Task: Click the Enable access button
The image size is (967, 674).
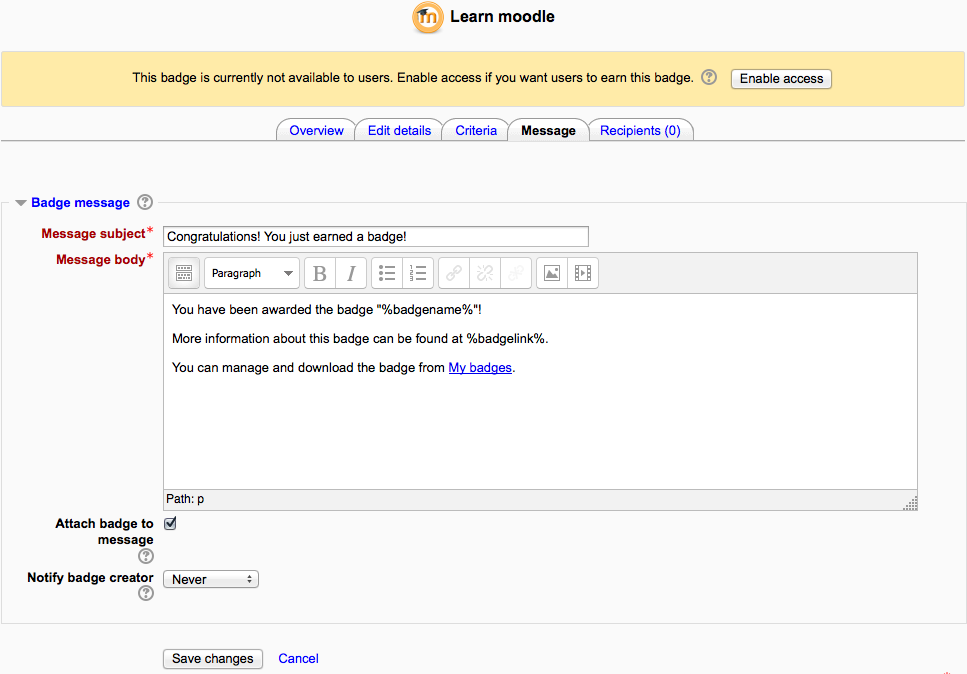Action: coord(781,79)
